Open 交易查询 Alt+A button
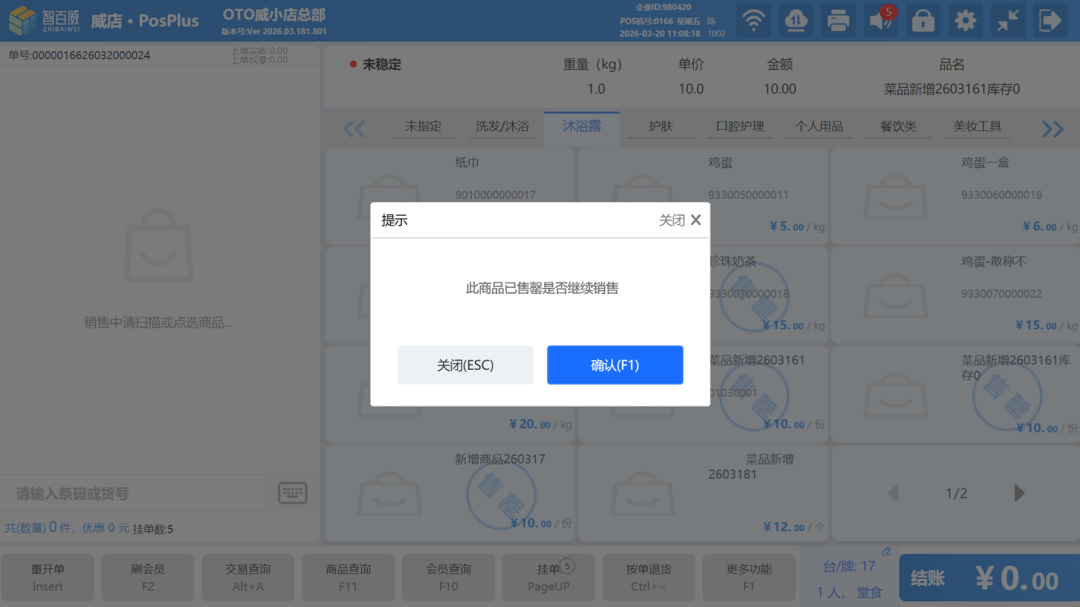The height and width of the screenshot is (607, 1080). click(x=248, y=577)
